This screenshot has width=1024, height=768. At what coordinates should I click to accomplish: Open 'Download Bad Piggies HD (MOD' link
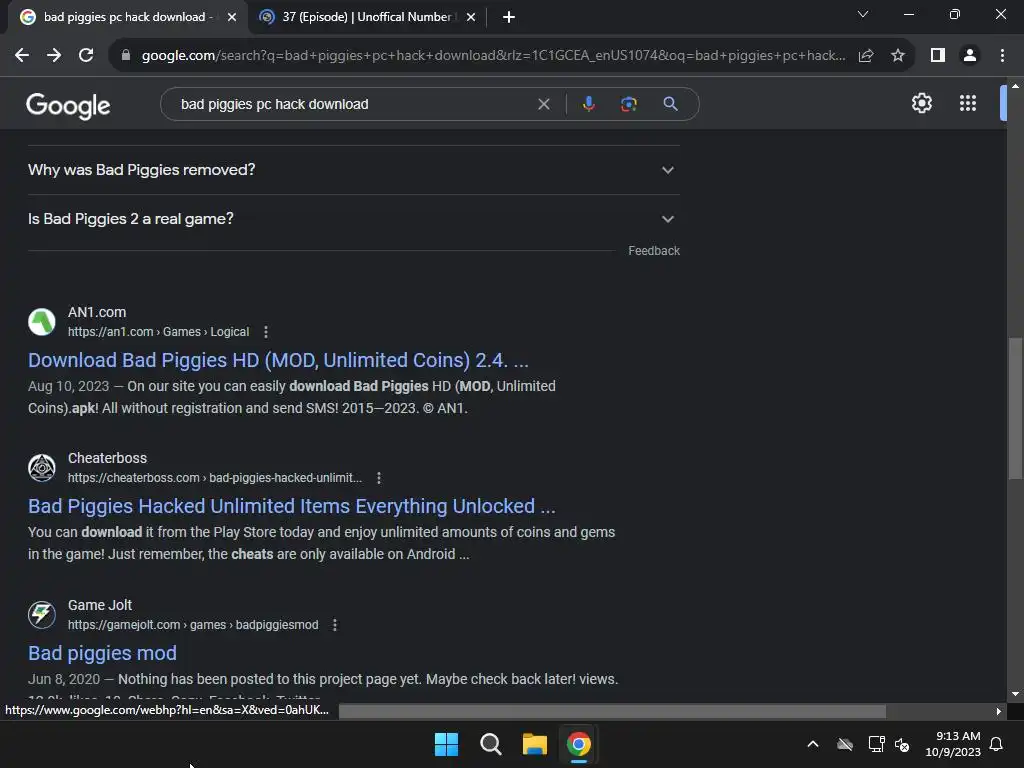click(x=278, y=360)
